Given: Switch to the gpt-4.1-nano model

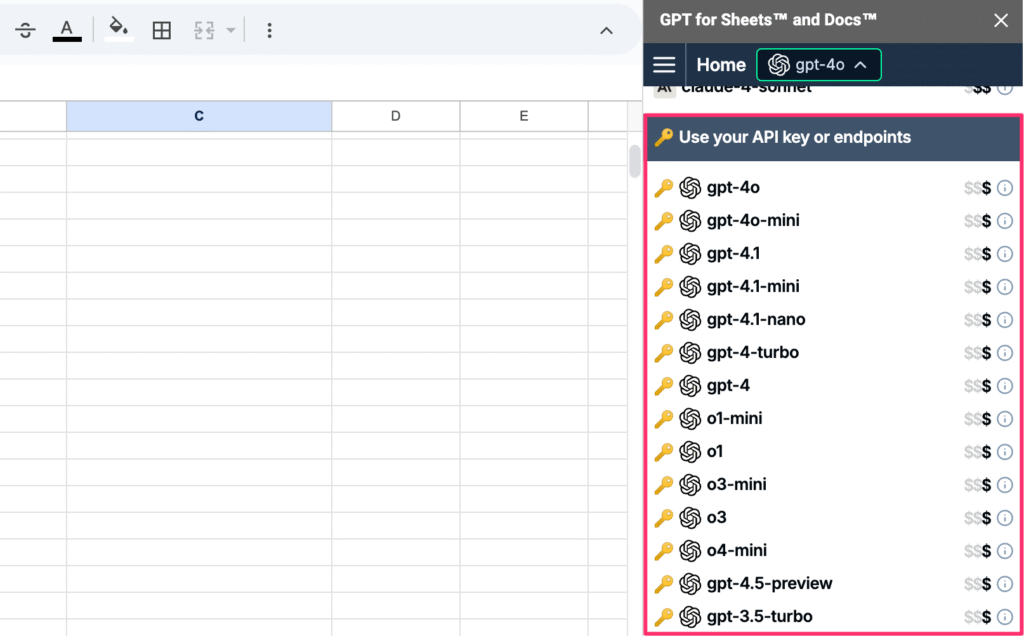Looking at the screenshot, I should click(833, 319).
